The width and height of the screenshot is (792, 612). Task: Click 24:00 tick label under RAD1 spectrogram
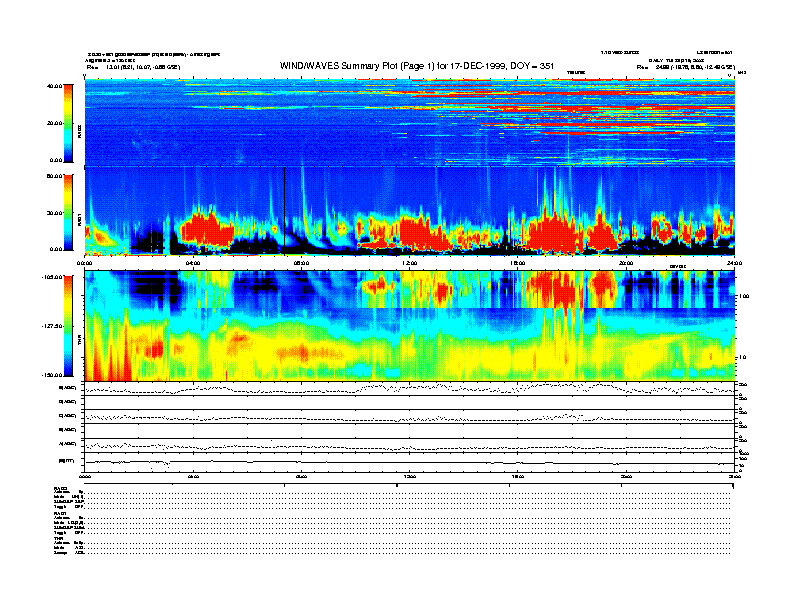(x=734, y=263)
